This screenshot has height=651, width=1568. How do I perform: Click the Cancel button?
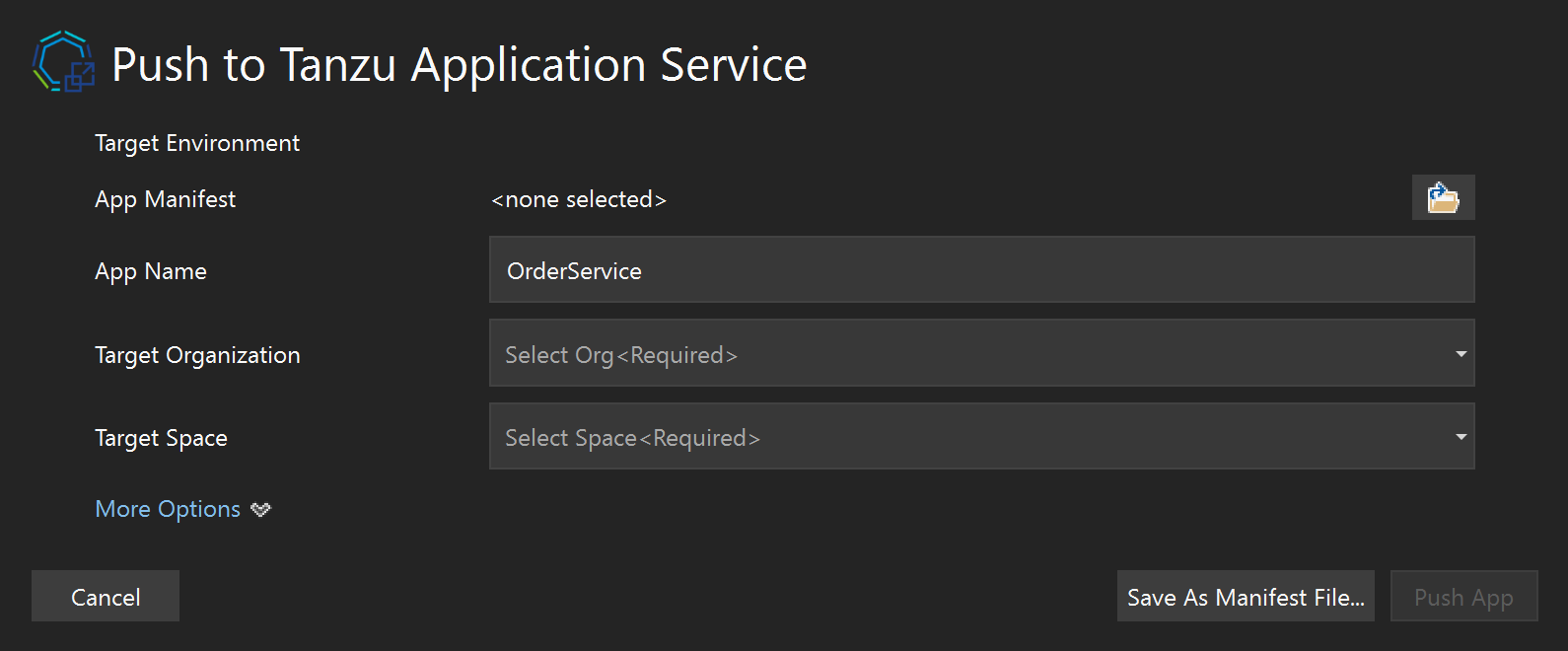[x=106, y=597]
